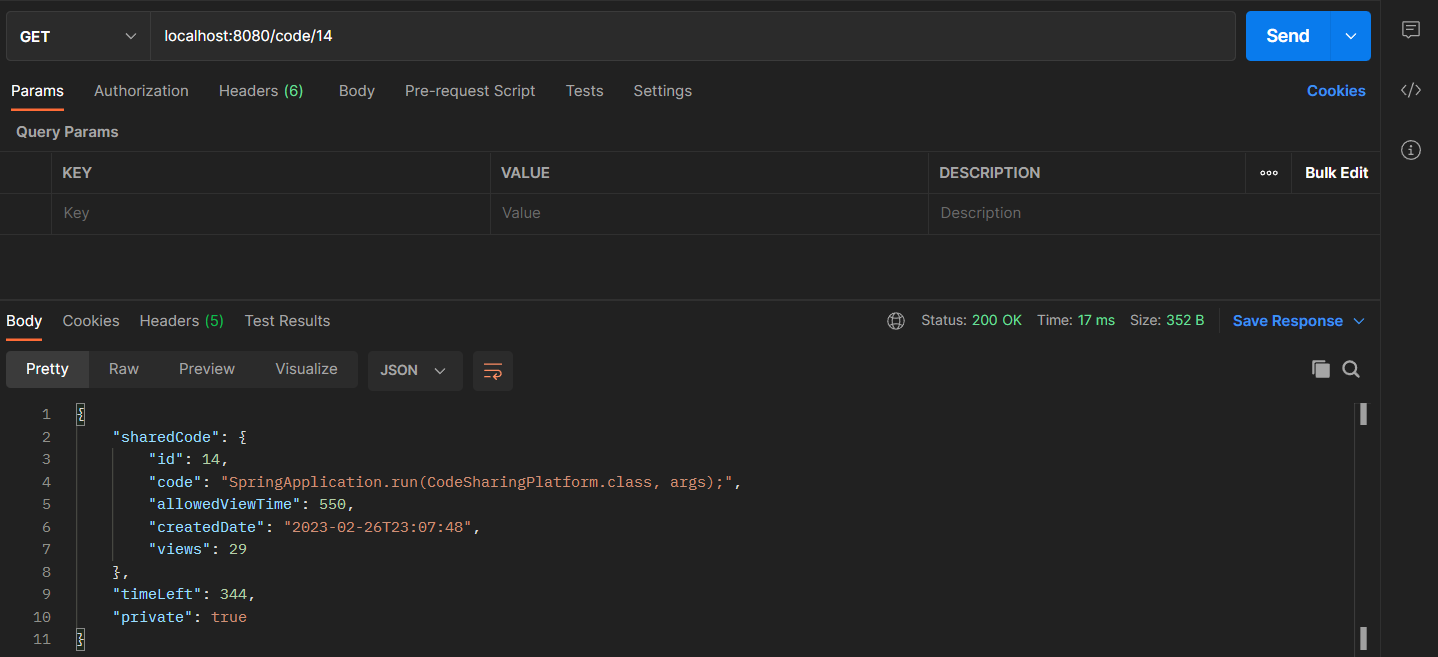
Task: Switch to response Headers (5) tab
Action: point(181,321)
